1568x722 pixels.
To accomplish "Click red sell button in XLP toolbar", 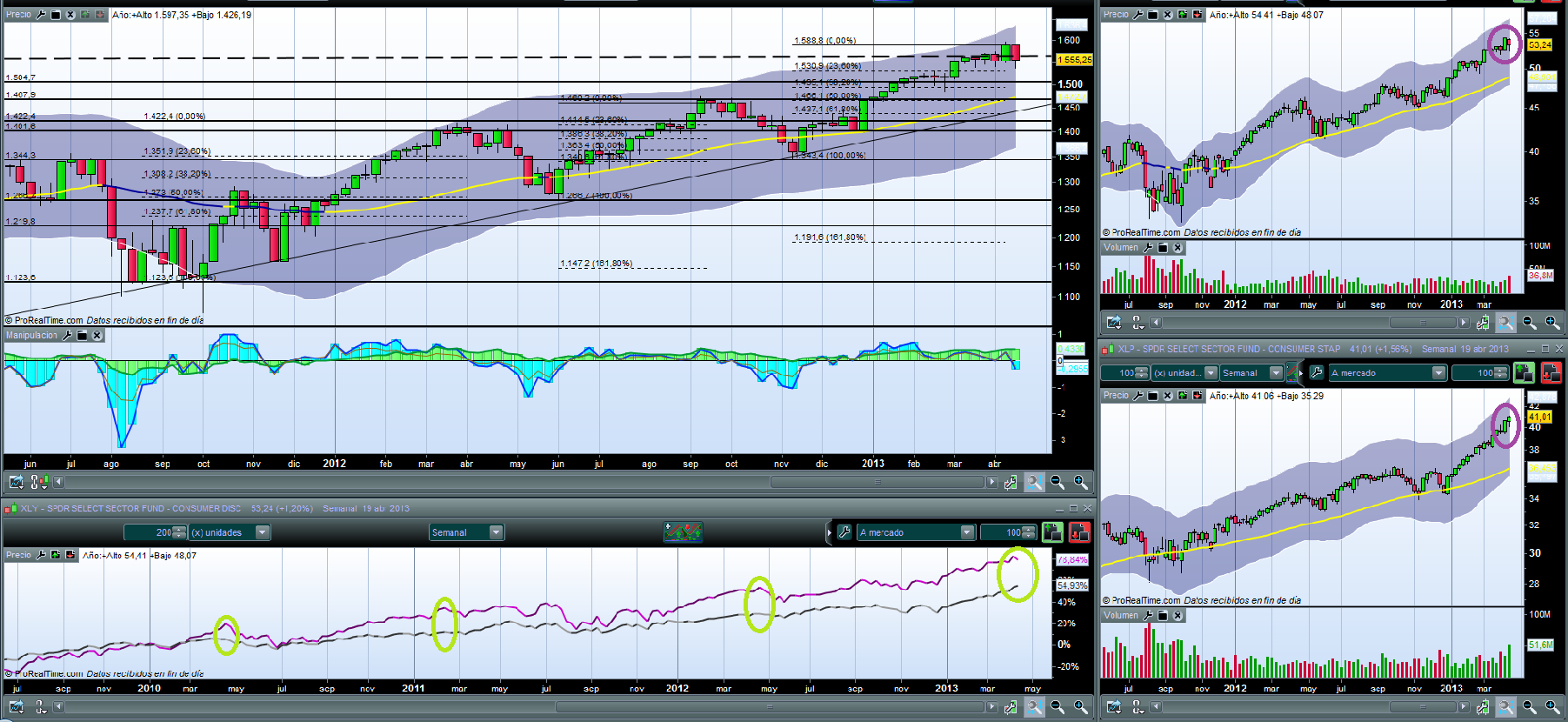I will [x=1551, y=373].
